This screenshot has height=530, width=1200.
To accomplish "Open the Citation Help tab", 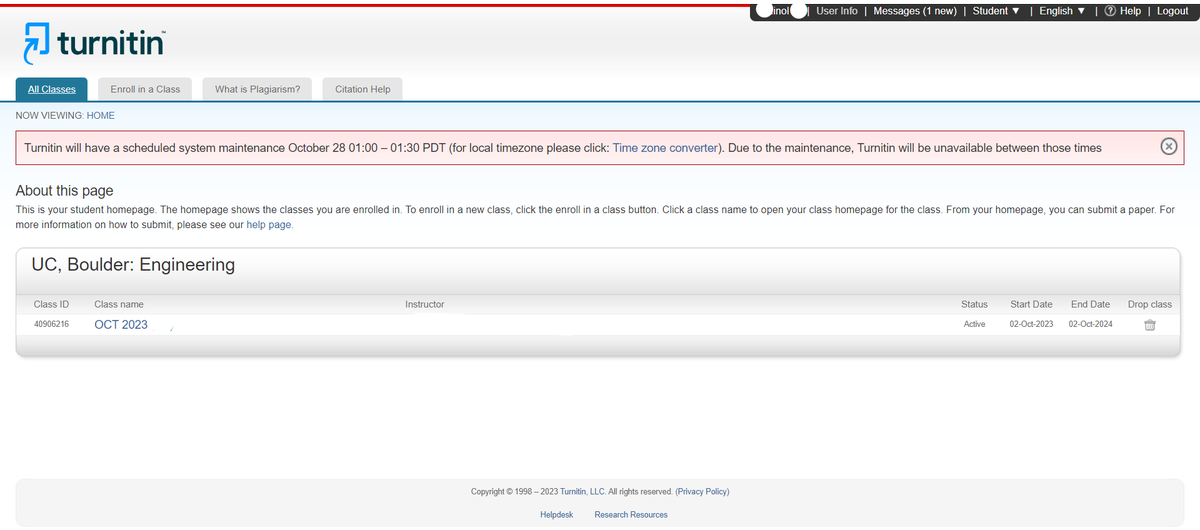I will pos(363,89).
